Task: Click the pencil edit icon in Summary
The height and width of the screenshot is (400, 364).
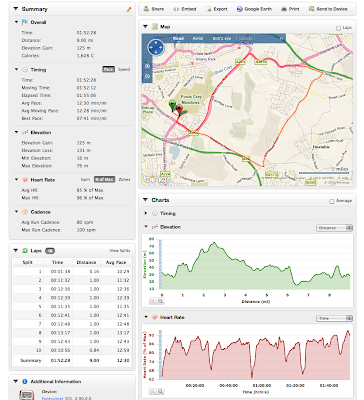Action: click(129, 10)
